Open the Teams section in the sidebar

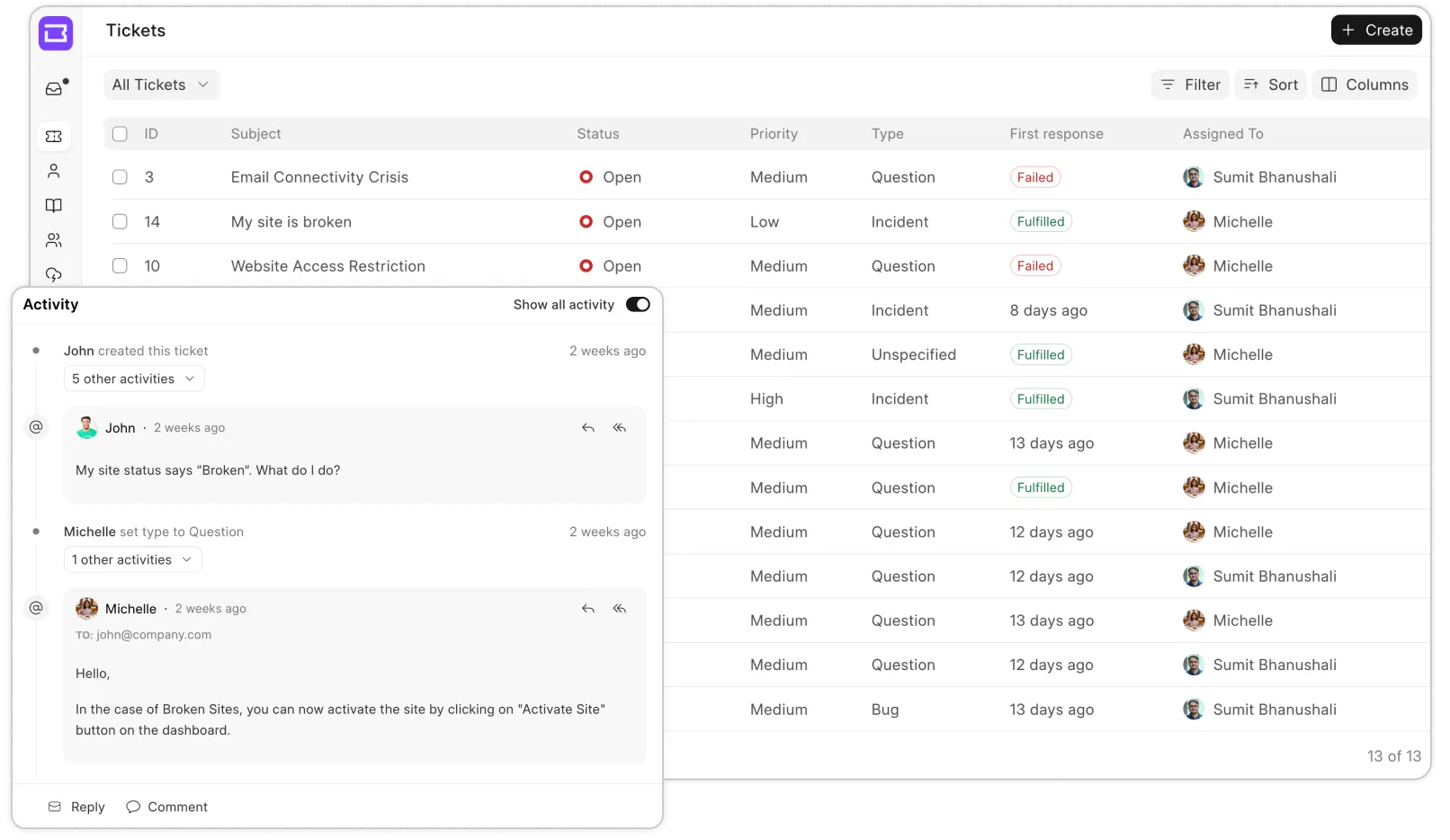pyautogui.click(x=54, y=240)
